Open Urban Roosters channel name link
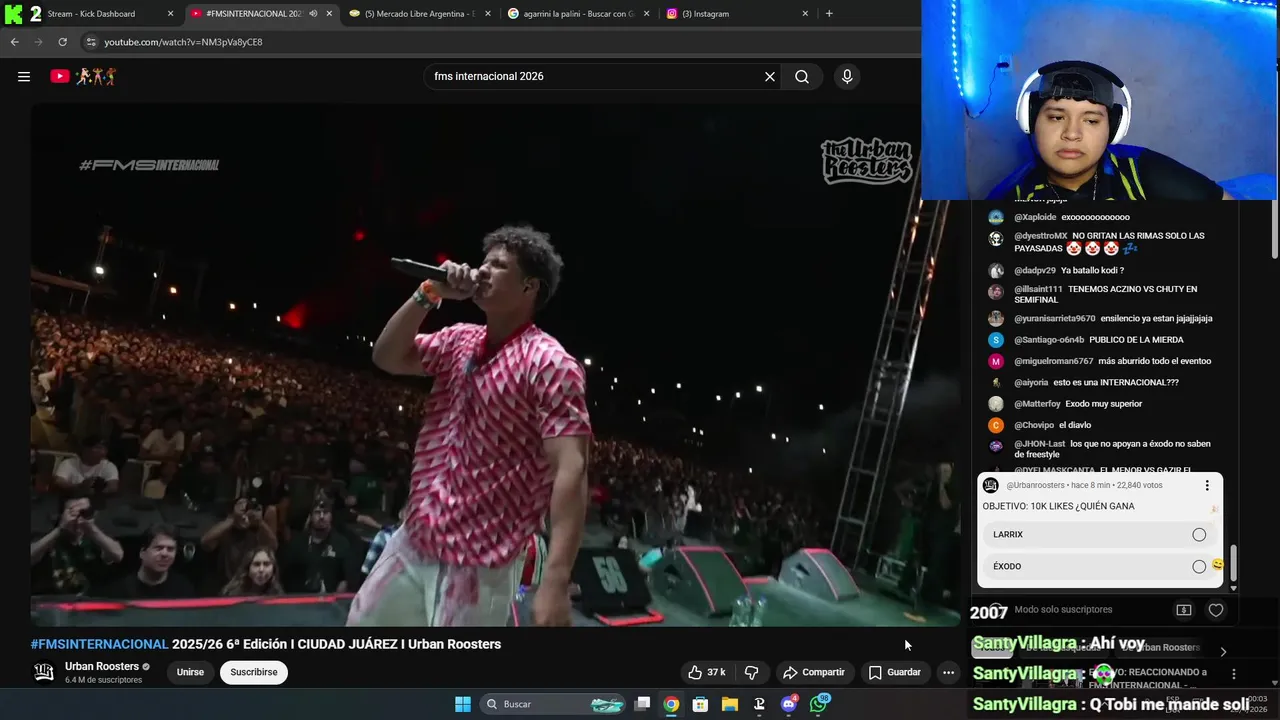 point(102,666)
